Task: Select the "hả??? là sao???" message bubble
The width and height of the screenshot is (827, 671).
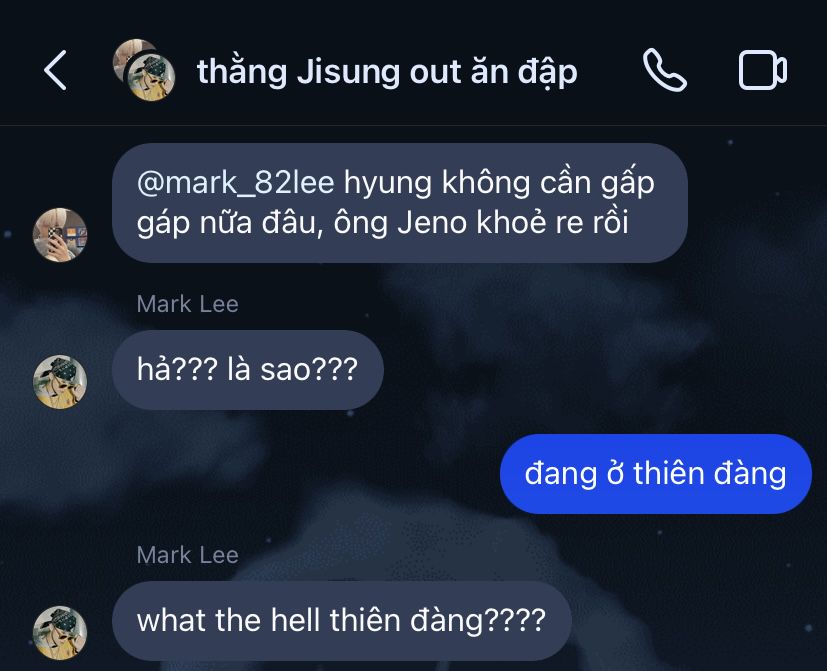Action: [248, 370]
